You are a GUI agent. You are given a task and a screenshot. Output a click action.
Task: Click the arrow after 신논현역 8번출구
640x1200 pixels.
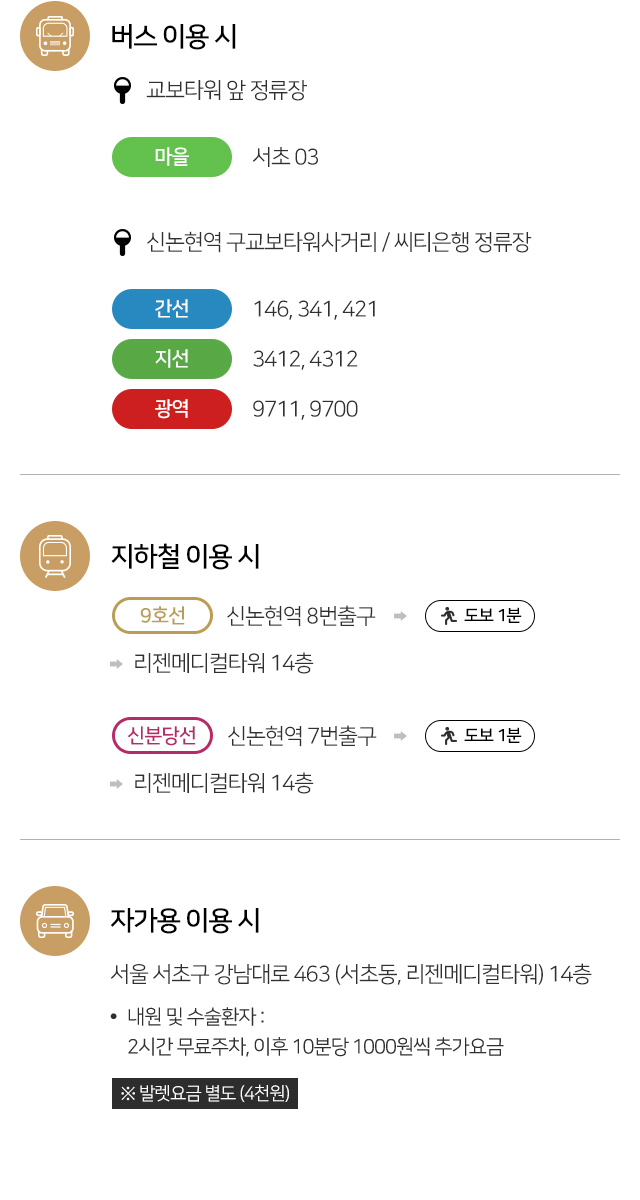pos(400,616)
